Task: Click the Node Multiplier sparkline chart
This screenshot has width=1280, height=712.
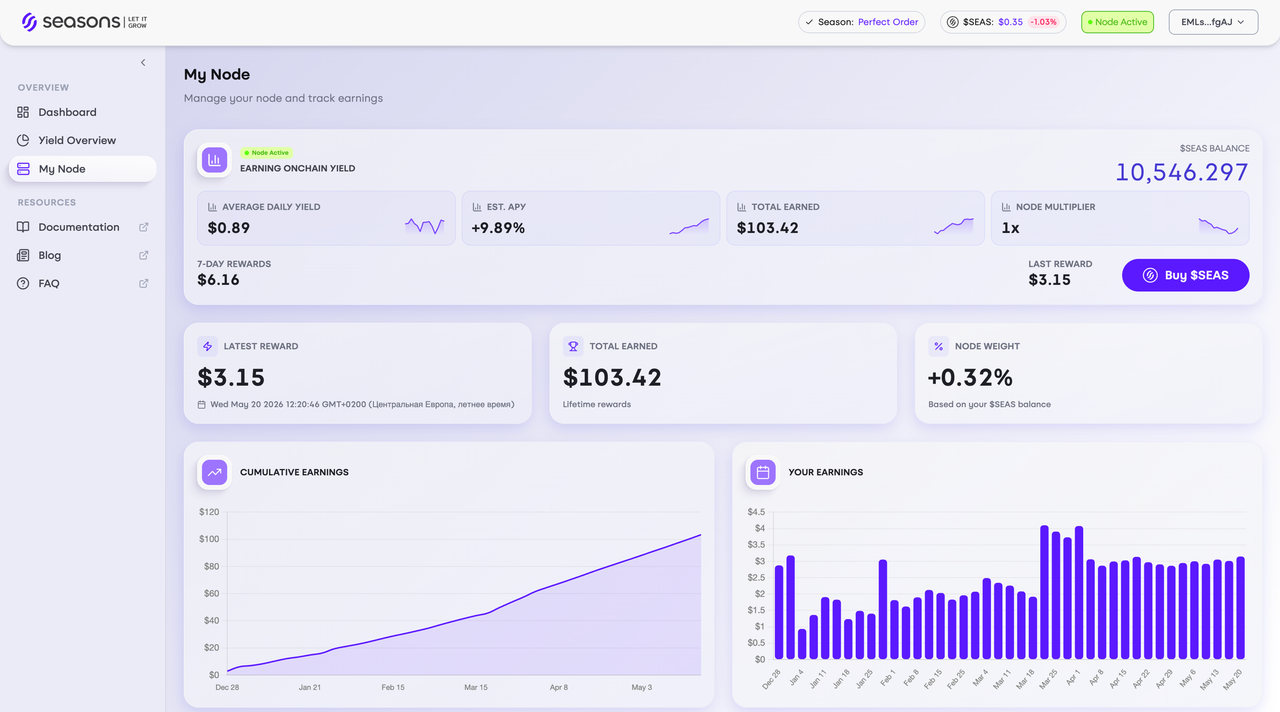Action: (1218, 227)
